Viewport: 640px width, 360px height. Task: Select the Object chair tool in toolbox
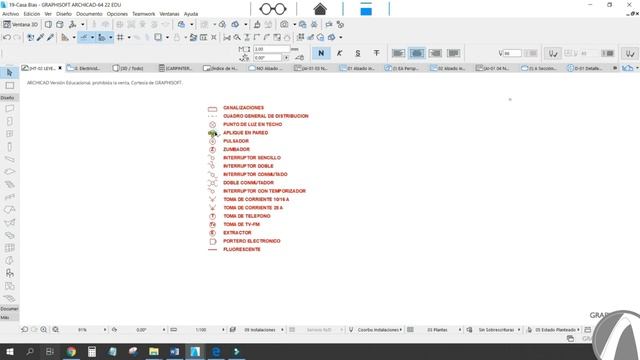[x=9, y=273]
